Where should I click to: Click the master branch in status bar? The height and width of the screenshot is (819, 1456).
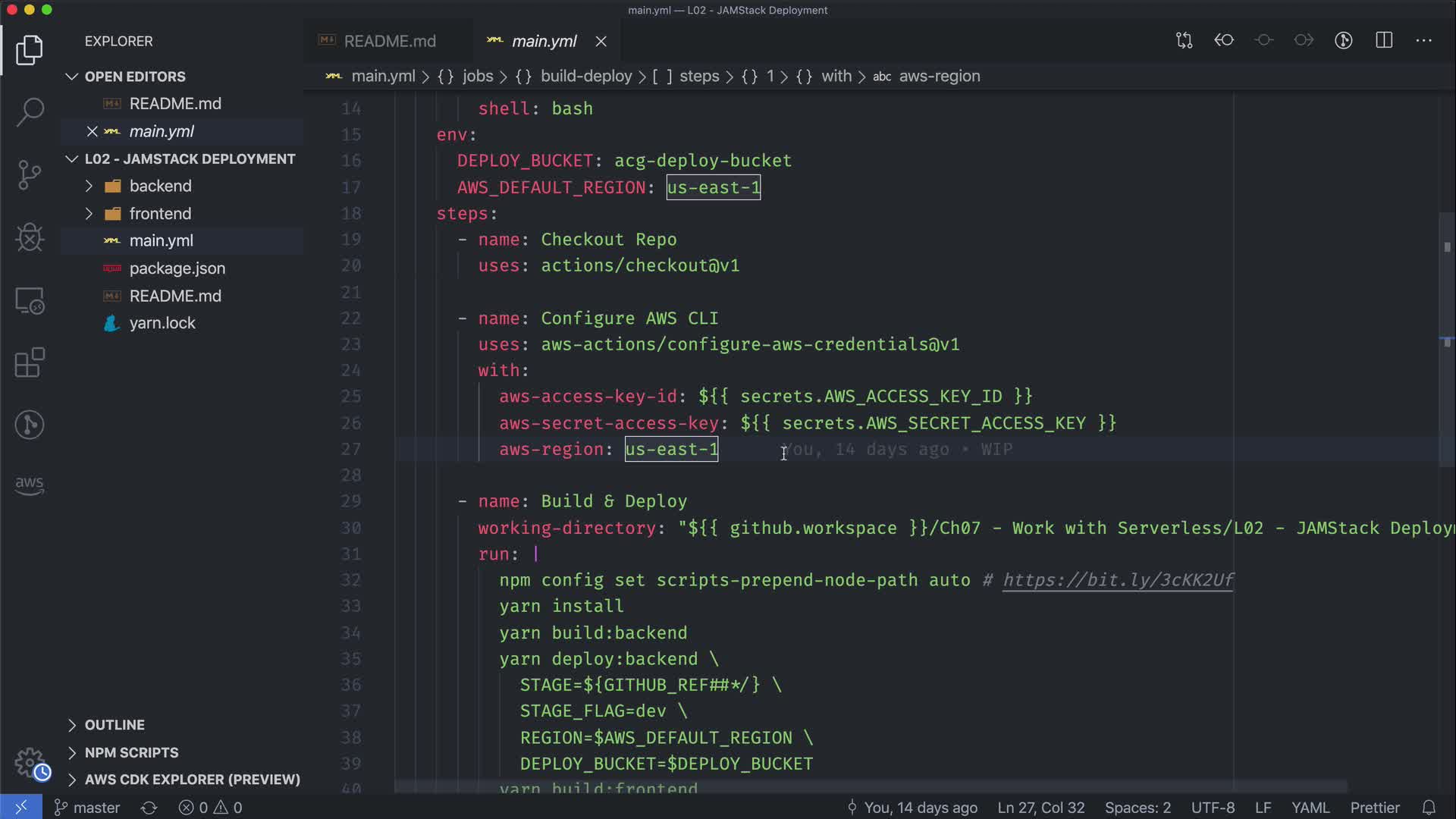click(x=88, y=808)
